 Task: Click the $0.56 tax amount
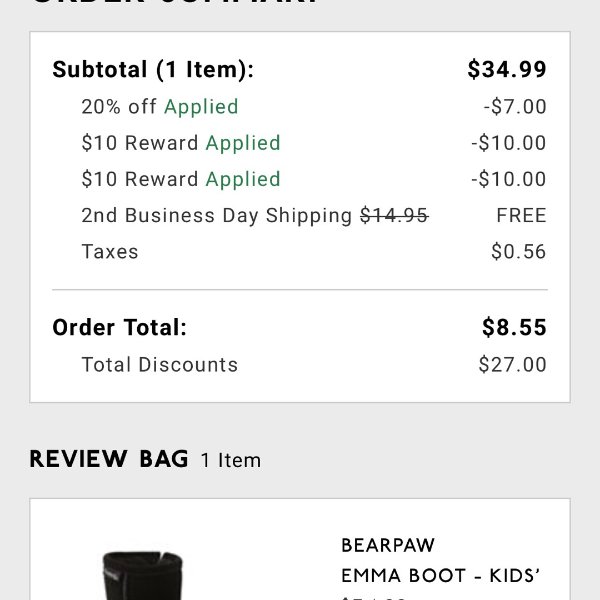click(518, 251)
